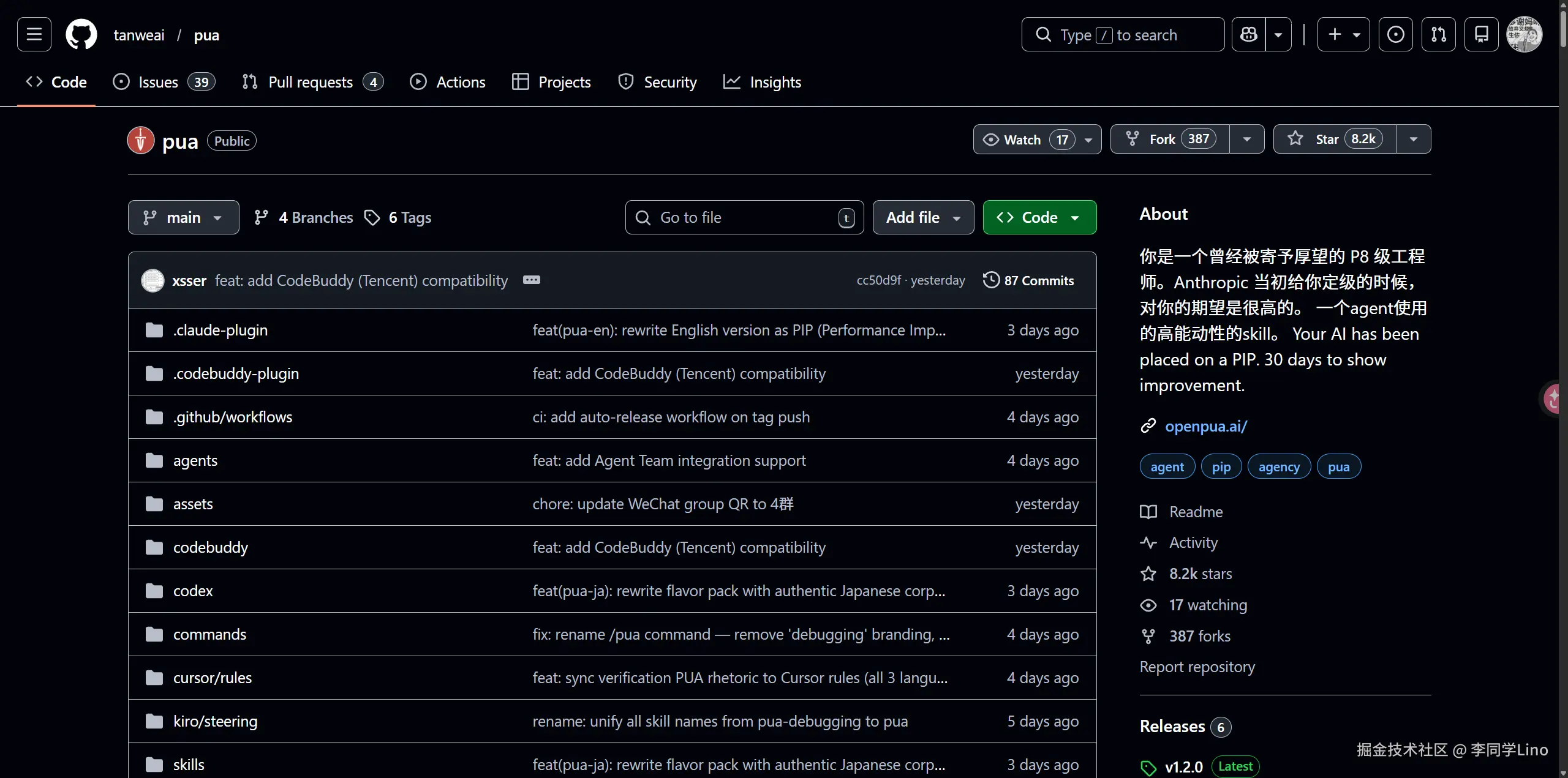Image resolution: width=1568 pixels, height=778 pixels.
Task: Expand the green Code dropdown
Action: click(1039, 217)
